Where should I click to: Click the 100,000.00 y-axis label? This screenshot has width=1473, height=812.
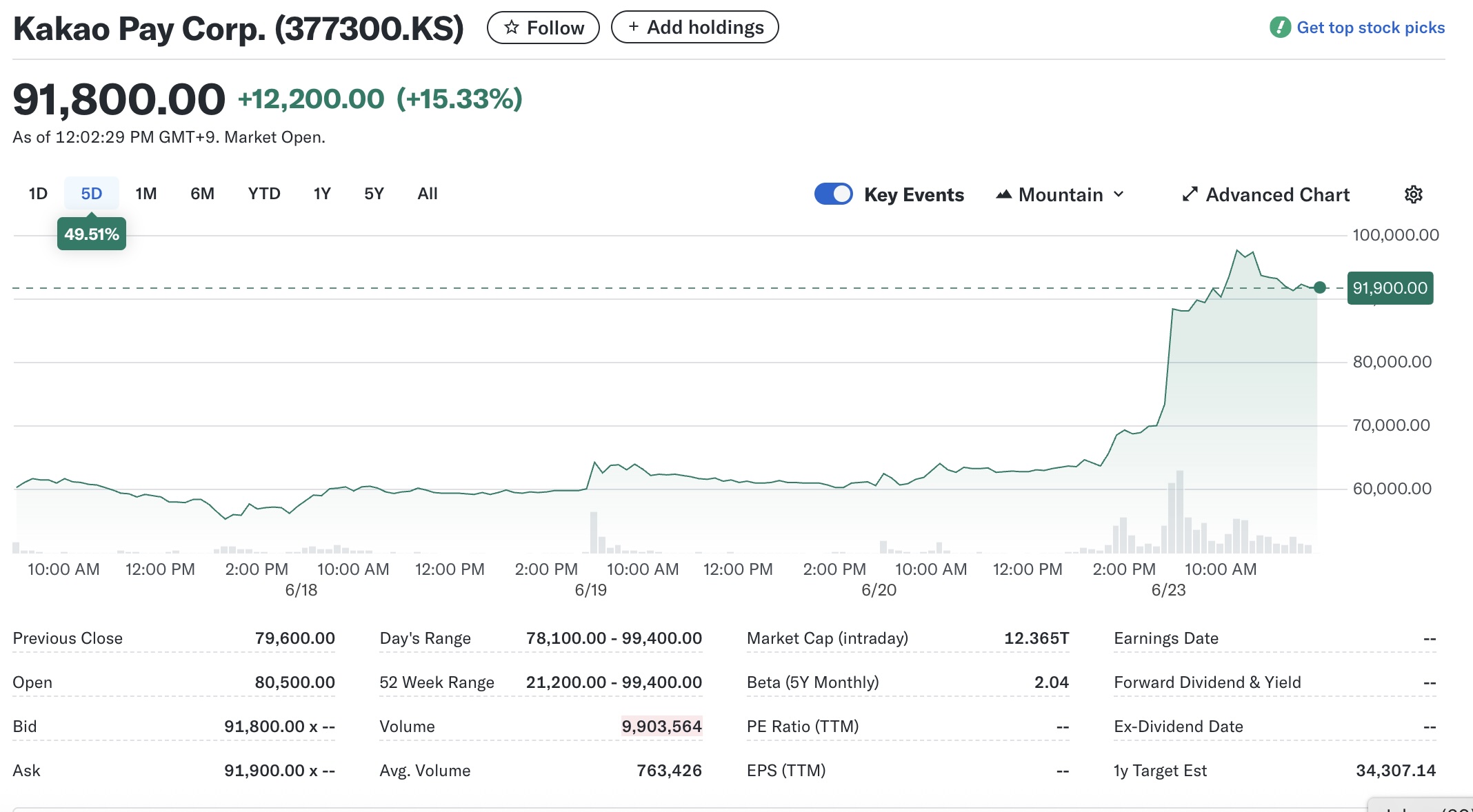[1396, 235]
